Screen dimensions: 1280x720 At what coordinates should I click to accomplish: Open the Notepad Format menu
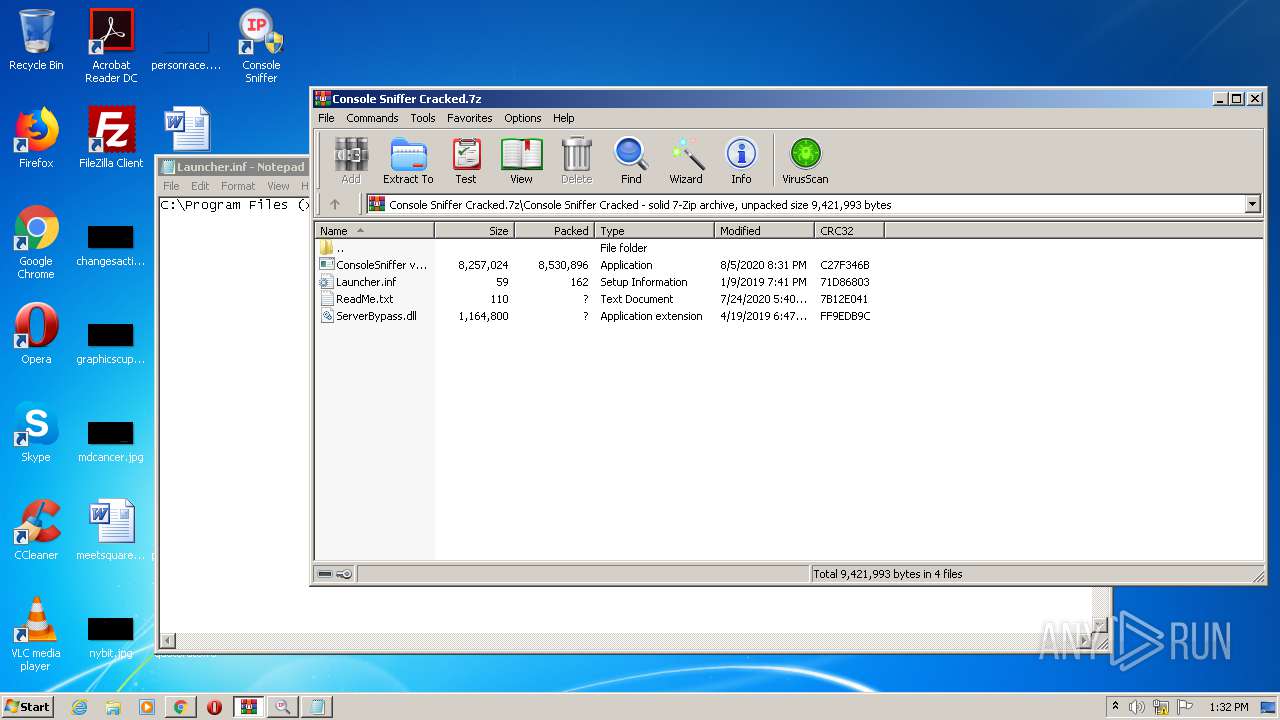pyautogui.click(x=238, y=186)
